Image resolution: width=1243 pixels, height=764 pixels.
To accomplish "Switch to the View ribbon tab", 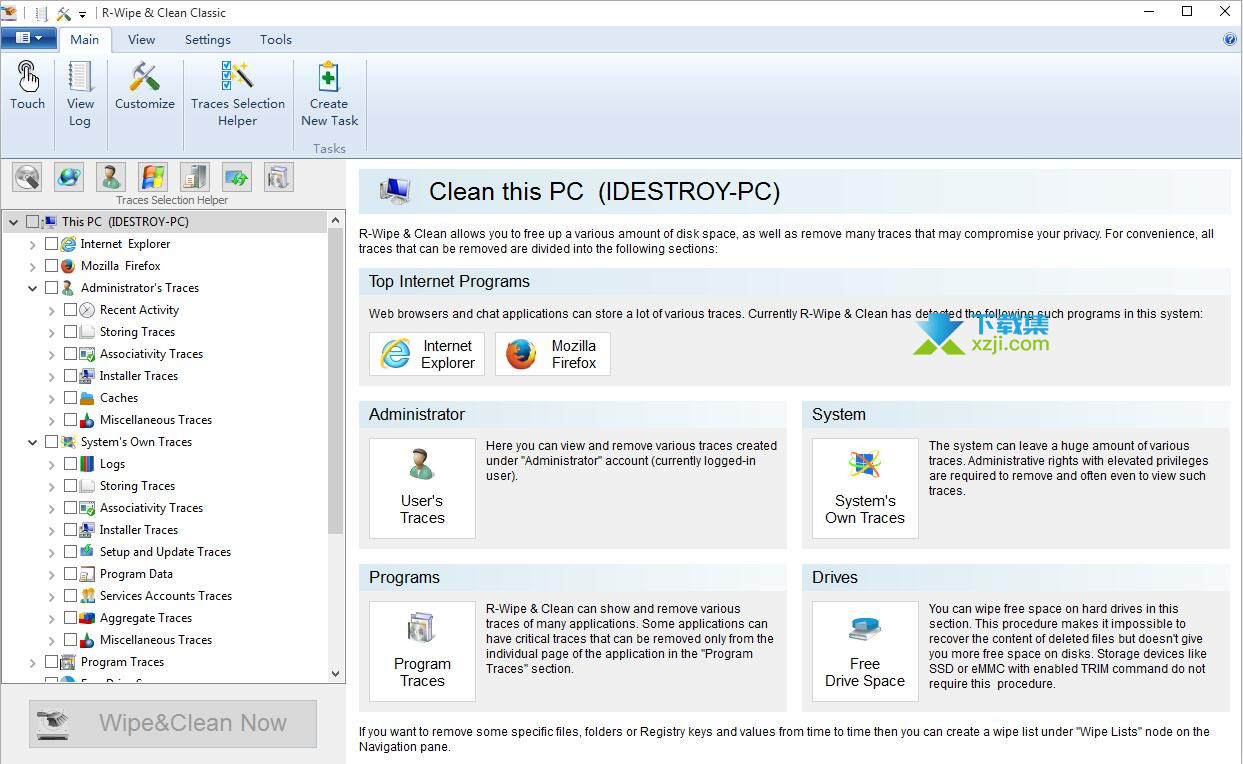I will (141, 40).
